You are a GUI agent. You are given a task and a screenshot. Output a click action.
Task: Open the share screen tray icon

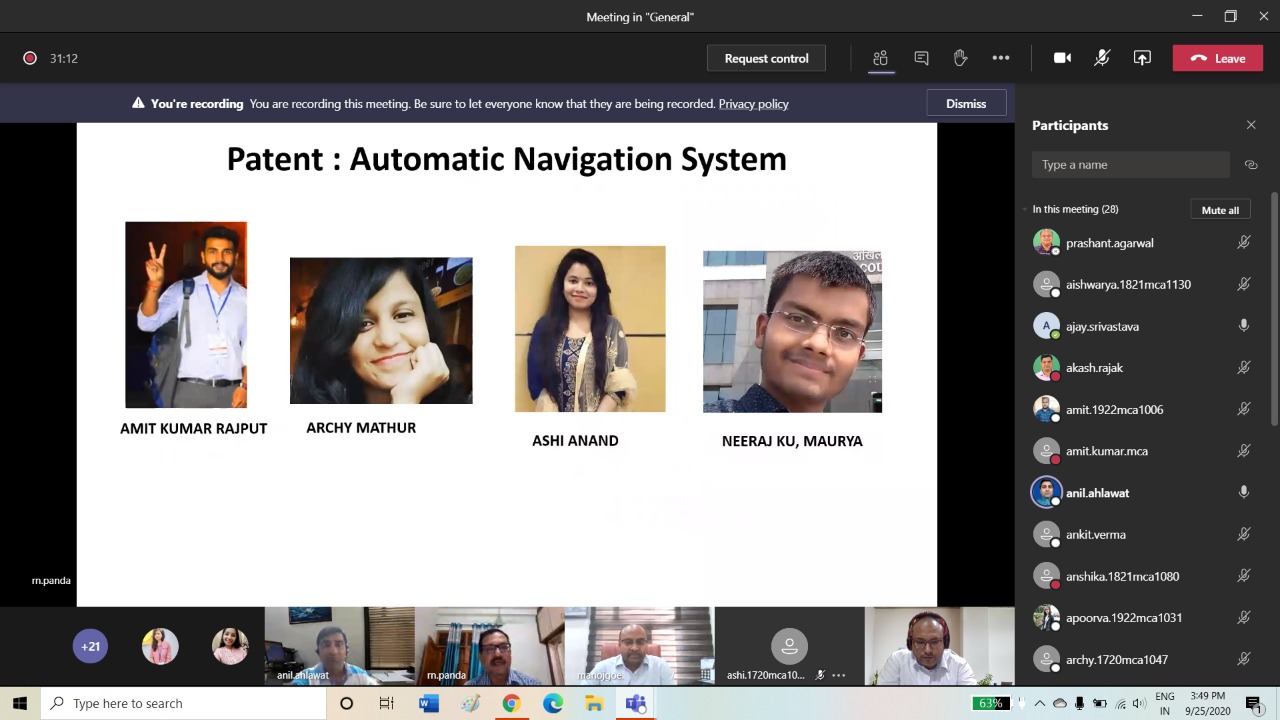pos(1142,58)
